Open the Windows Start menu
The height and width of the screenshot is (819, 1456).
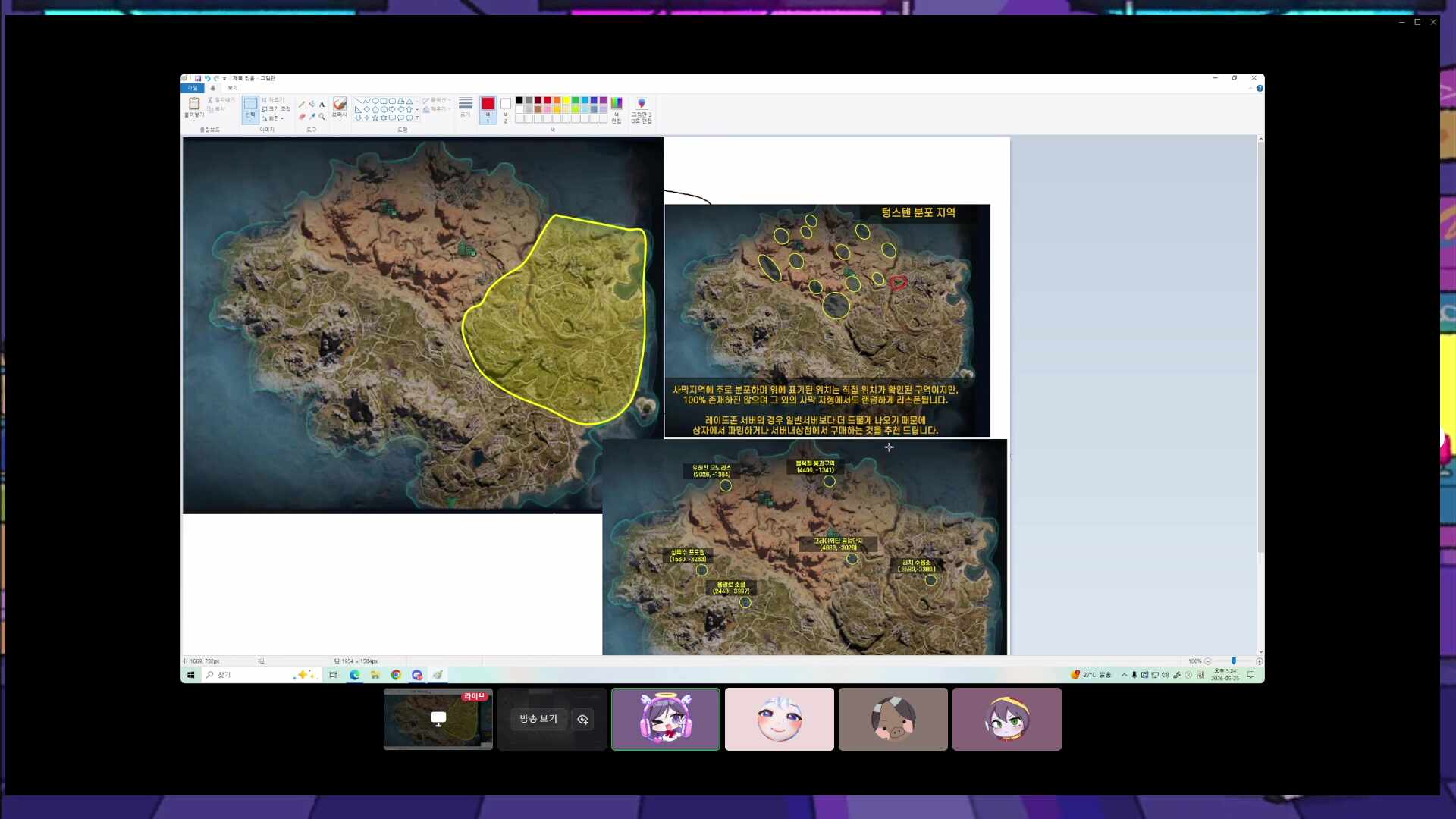191,675
